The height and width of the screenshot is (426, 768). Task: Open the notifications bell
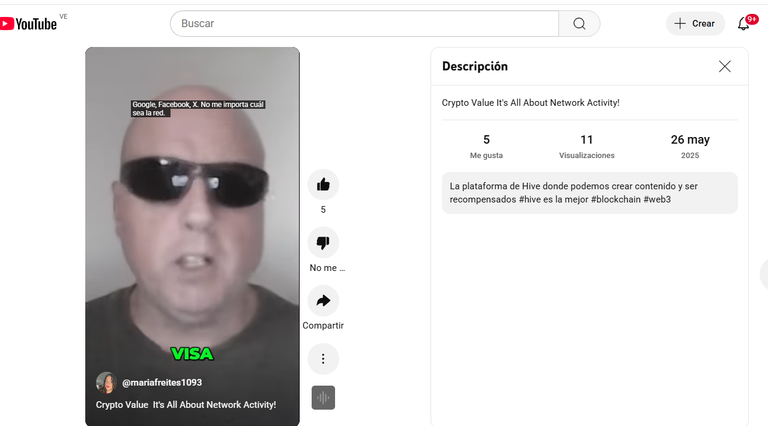click(x=744, y=23)
